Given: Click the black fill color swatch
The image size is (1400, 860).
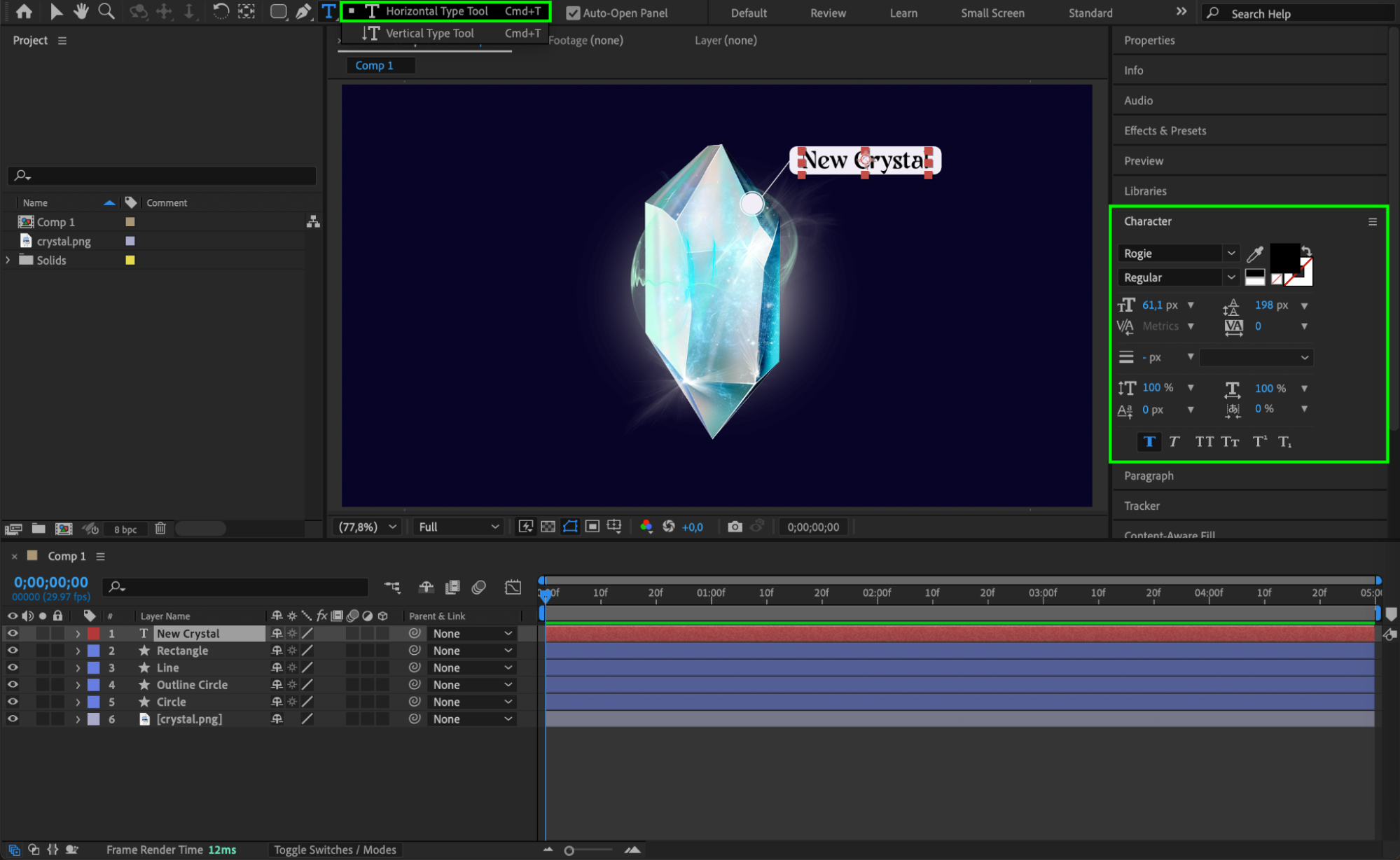Looking at the screenshot, I should pos(1283,258).
